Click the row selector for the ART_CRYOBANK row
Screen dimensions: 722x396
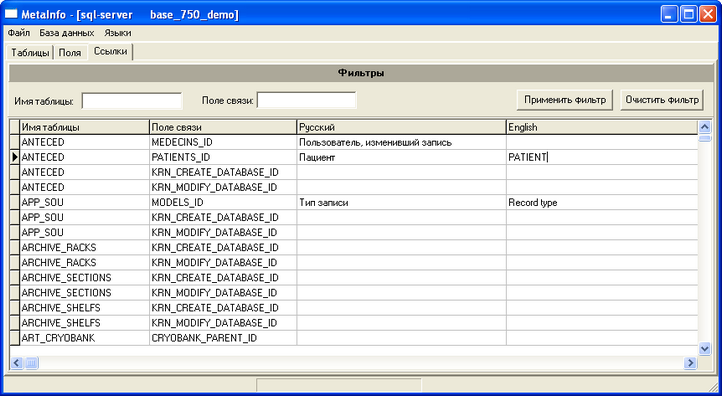coord(15,338)
